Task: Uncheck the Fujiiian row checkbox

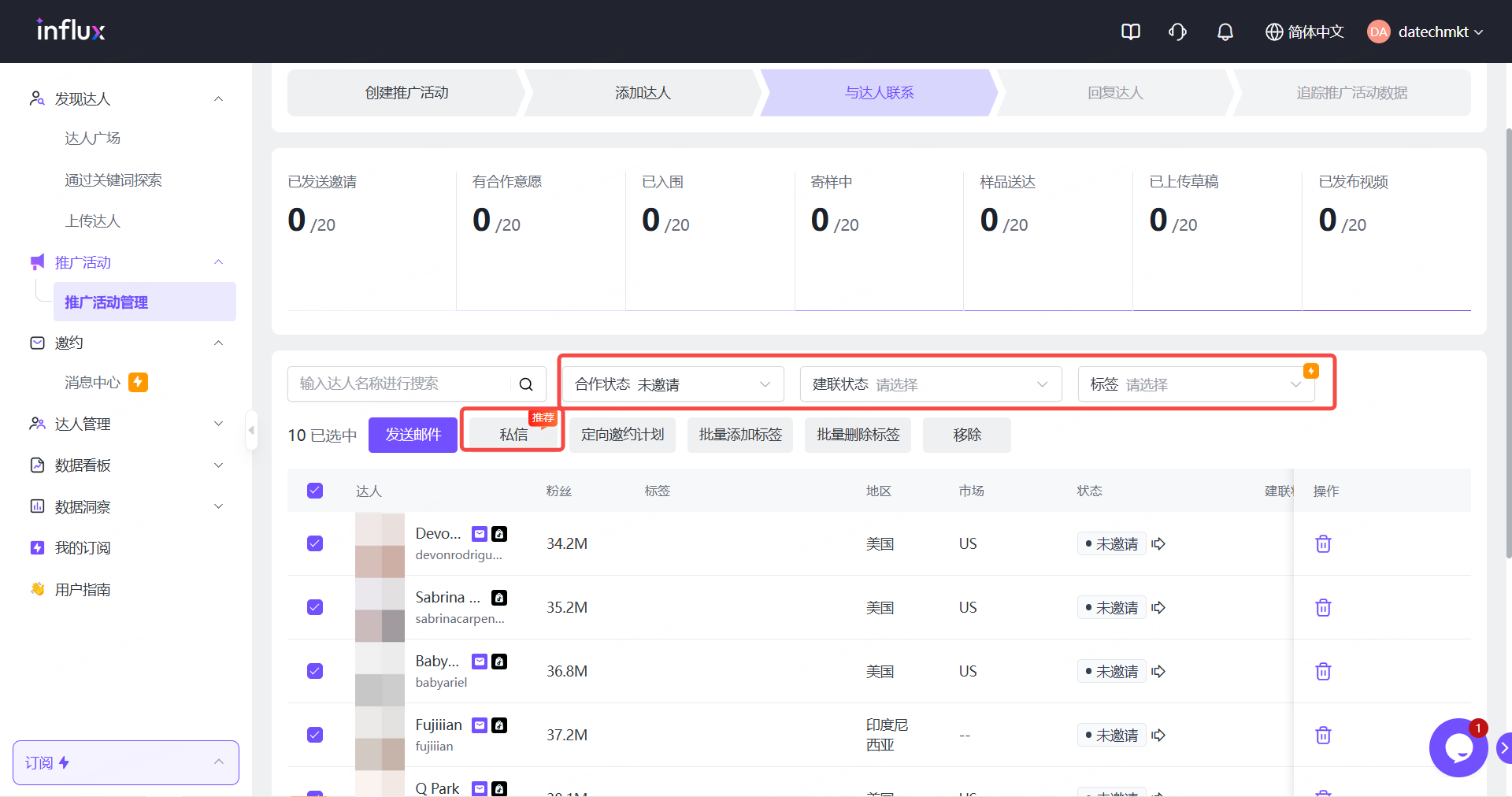Action: pyautogui.click(x=315, y=735)
